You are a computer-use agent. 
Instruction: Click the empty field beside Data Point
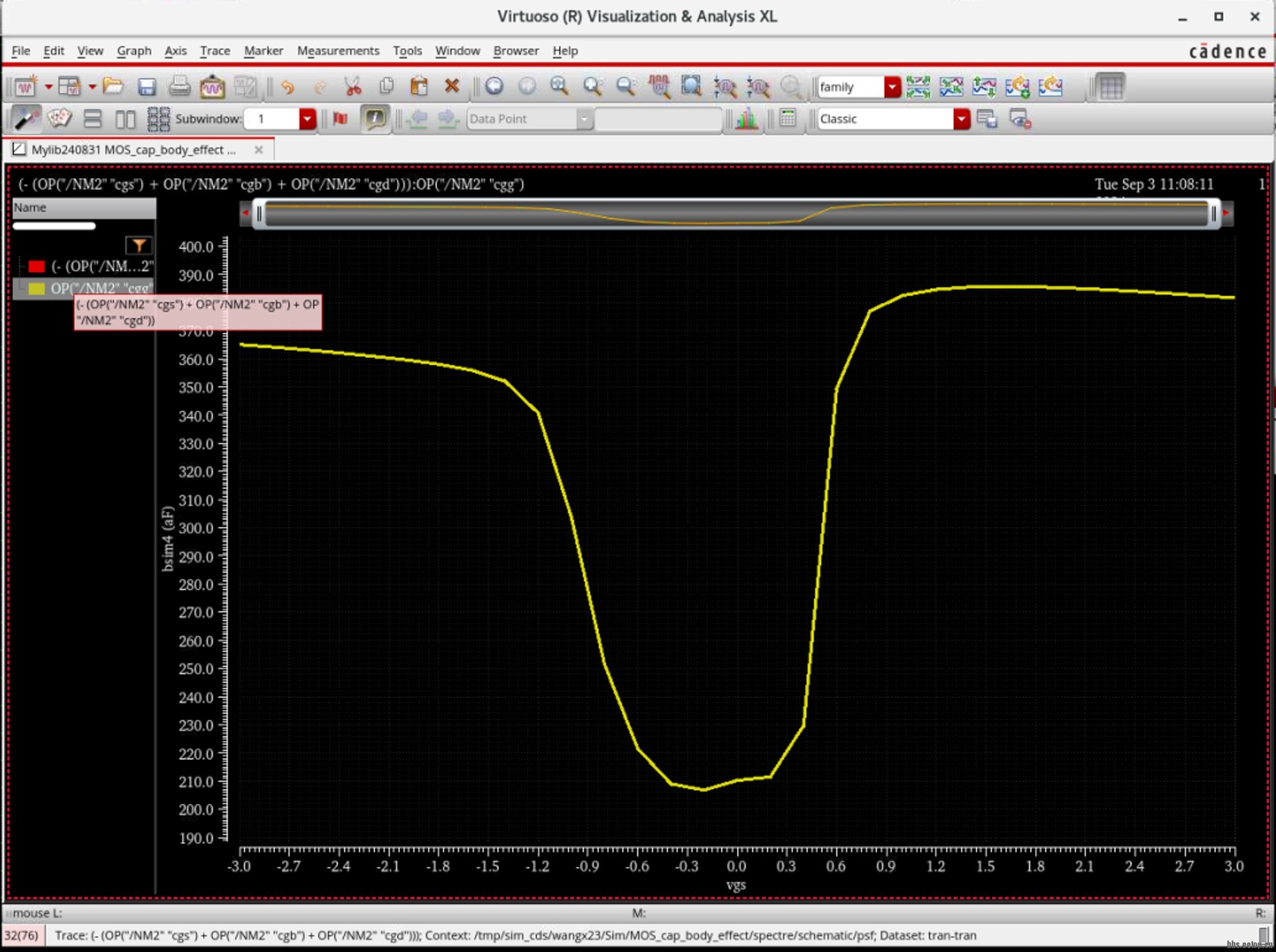coord(658,119)
